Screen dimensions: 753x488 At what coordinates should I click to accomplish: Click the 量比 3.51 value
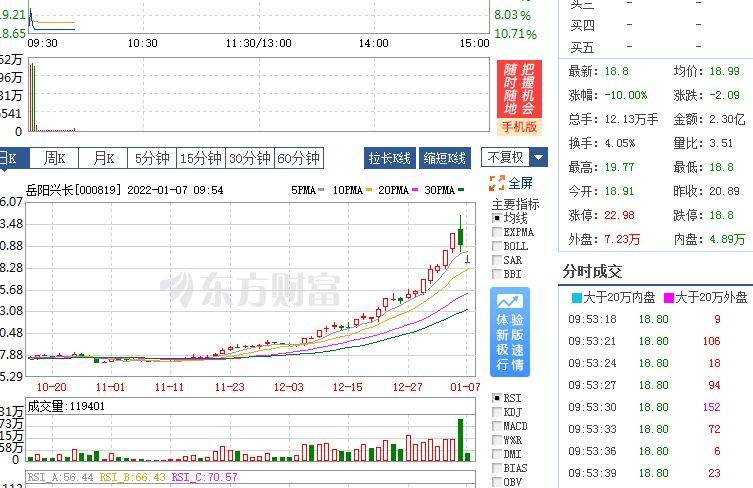[x=721, y=143]
